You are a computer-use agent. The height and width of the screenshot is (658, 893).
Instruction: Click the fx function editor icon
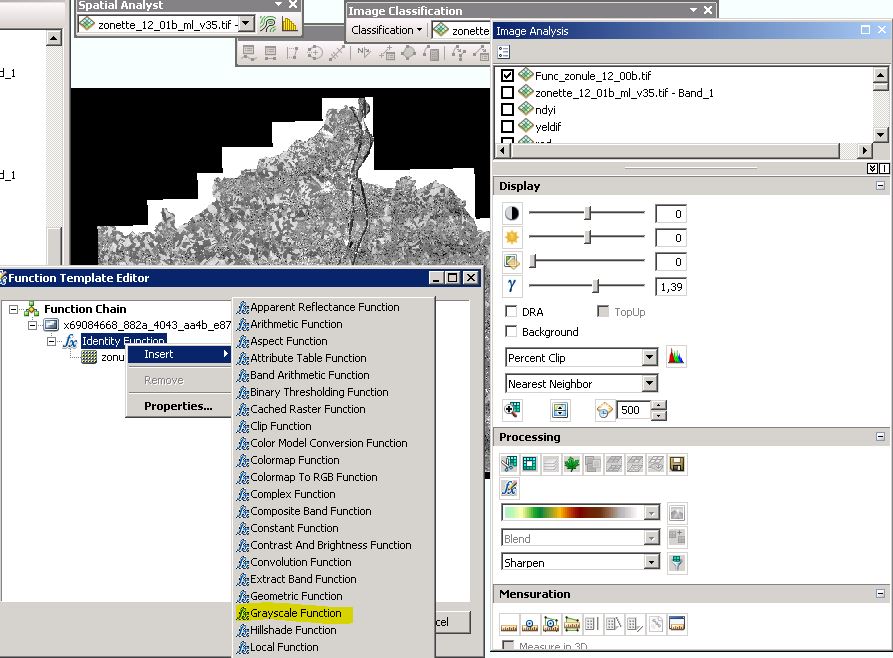(x=508, y=487)
